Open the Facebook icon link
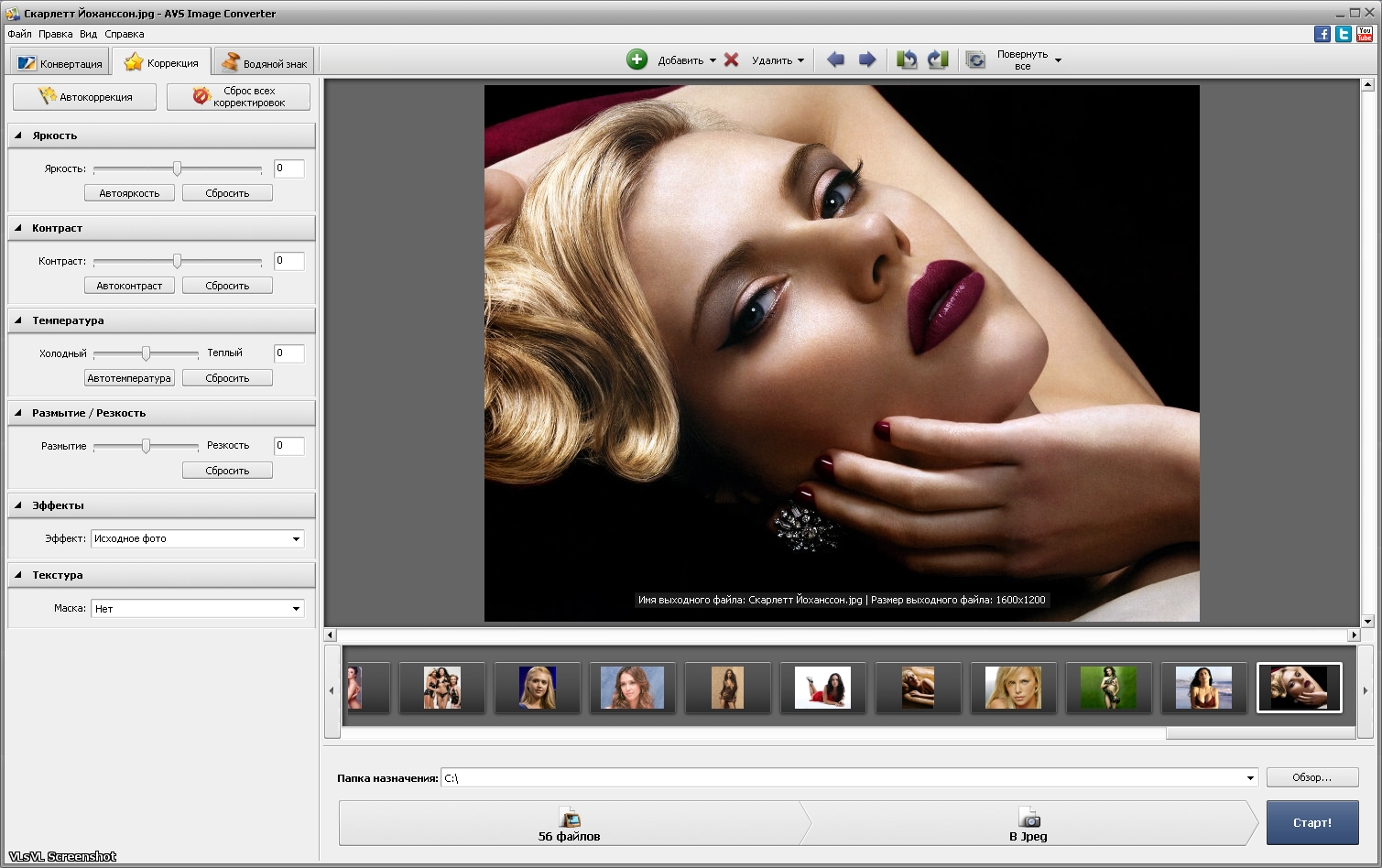1382x868 pixels. coord(1322,34)
